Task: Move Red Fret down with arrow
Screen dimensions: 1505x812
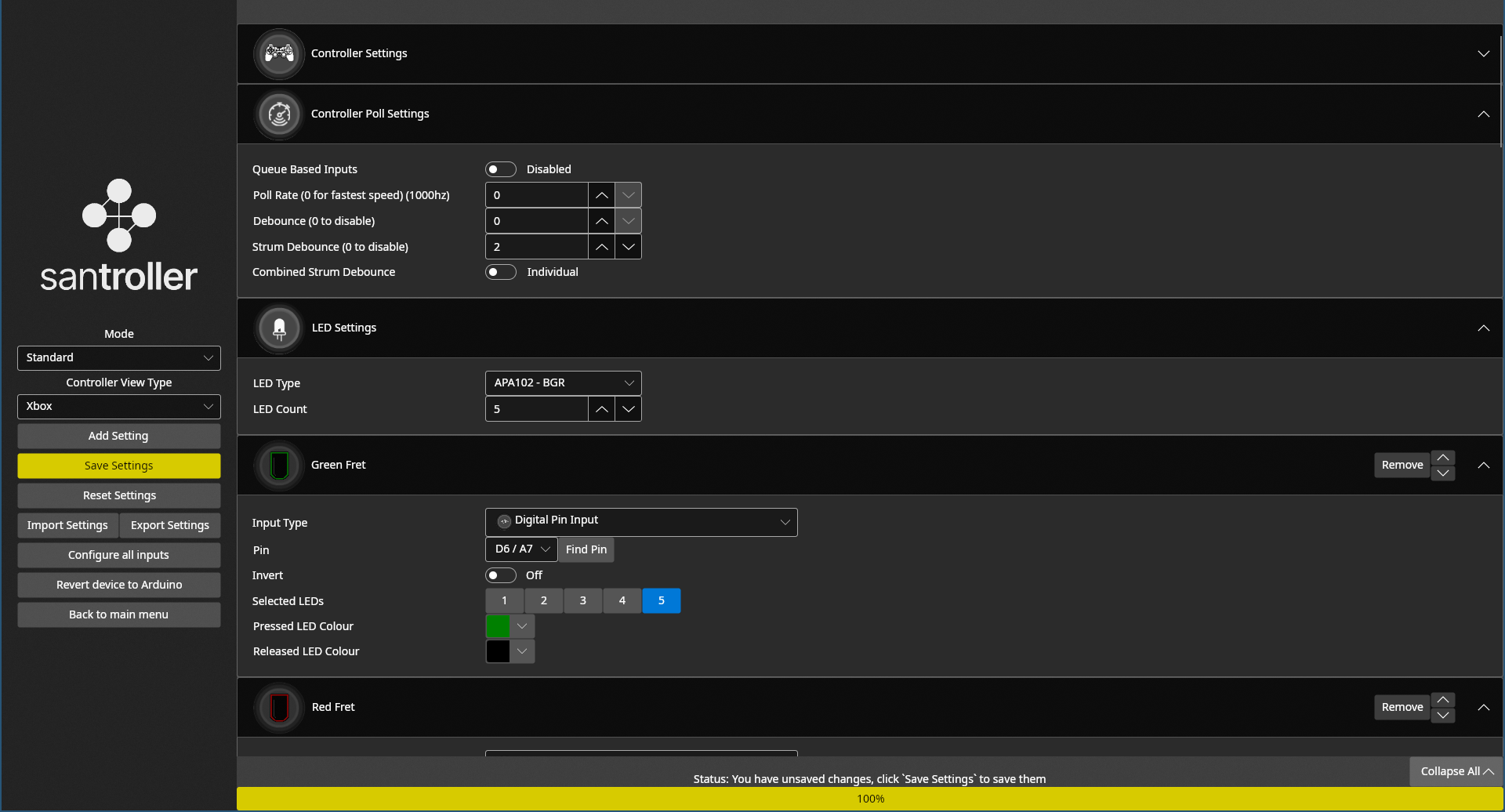Action: coord(1442,716)
